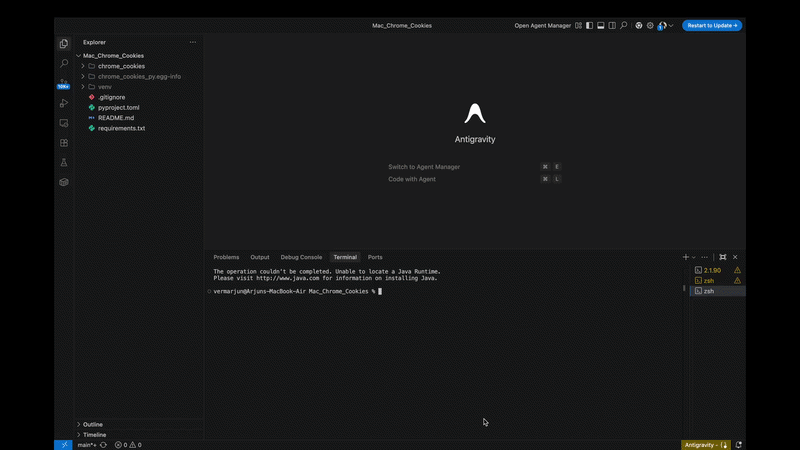Click the synchronize changes icon in status bar
This screenshot has width=800, height=450.
click(104, 445)
